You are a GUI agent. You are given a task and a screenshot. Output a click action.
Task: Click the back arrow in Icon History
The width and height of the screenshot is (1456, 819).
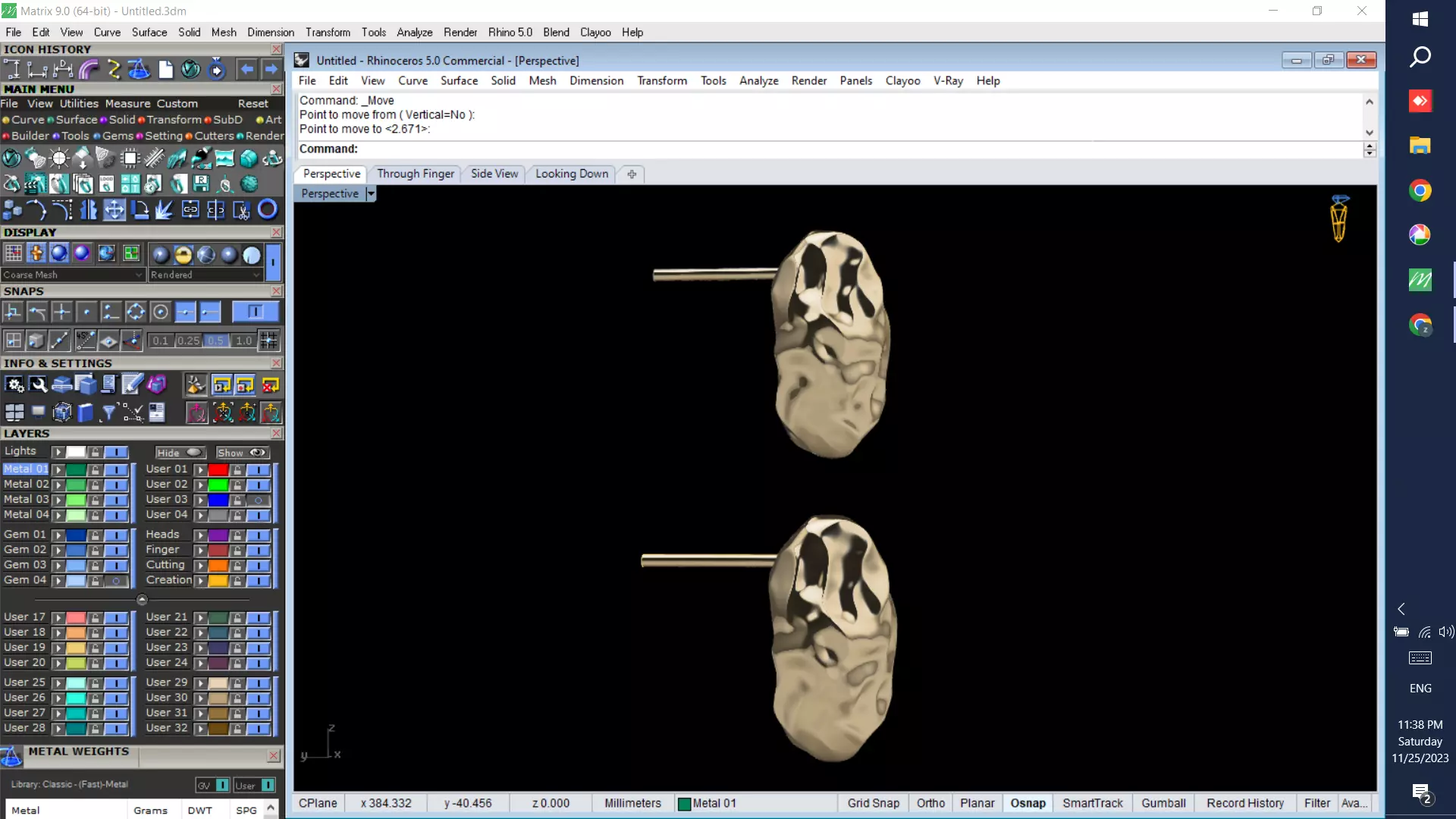coord(246,70)
